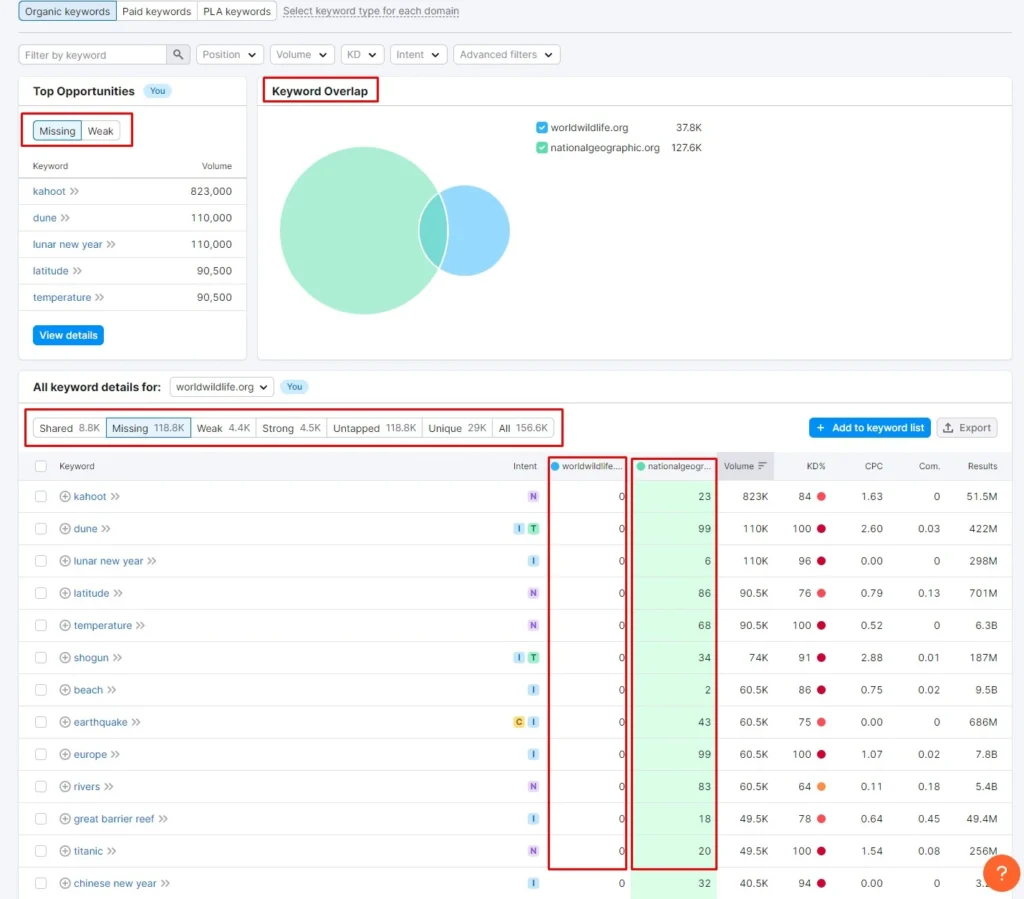Click the plus icon beside great barrier reef
The width and height of the screenshot is (1024, 899).
tap(65, 818)
